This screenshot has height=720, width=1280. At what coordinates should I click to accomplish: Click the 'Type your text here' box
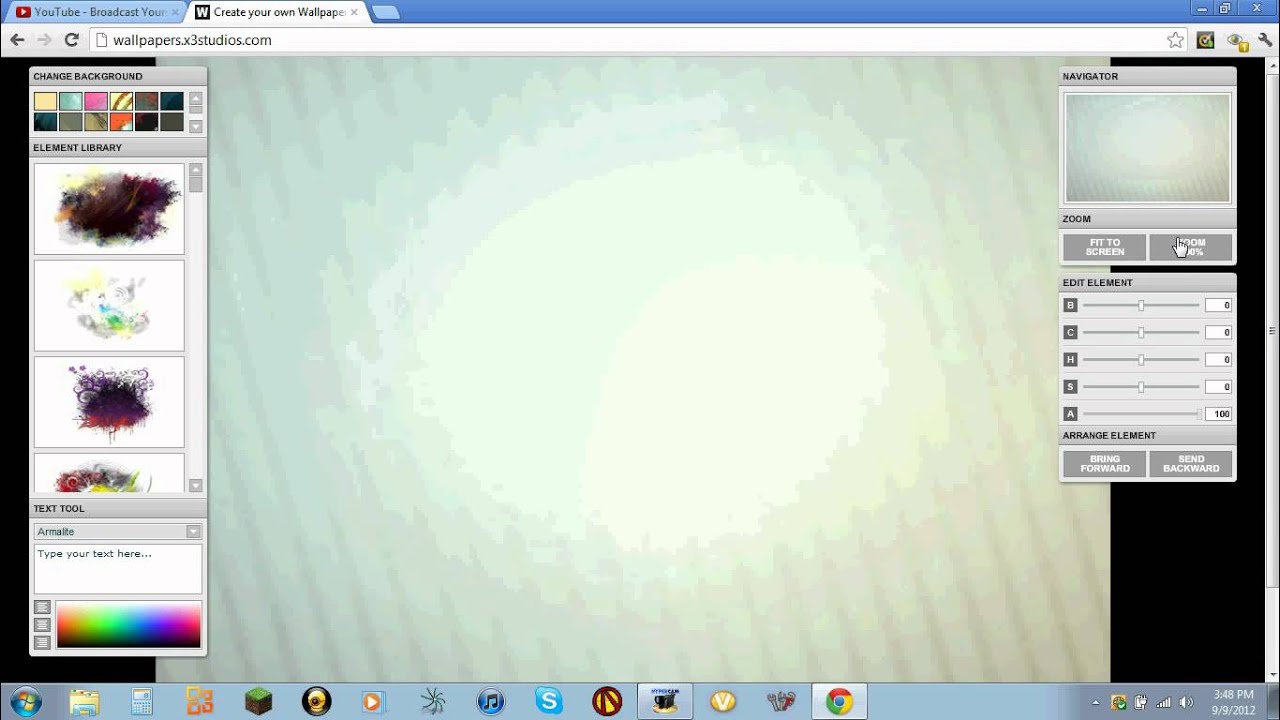click(118, 569)
